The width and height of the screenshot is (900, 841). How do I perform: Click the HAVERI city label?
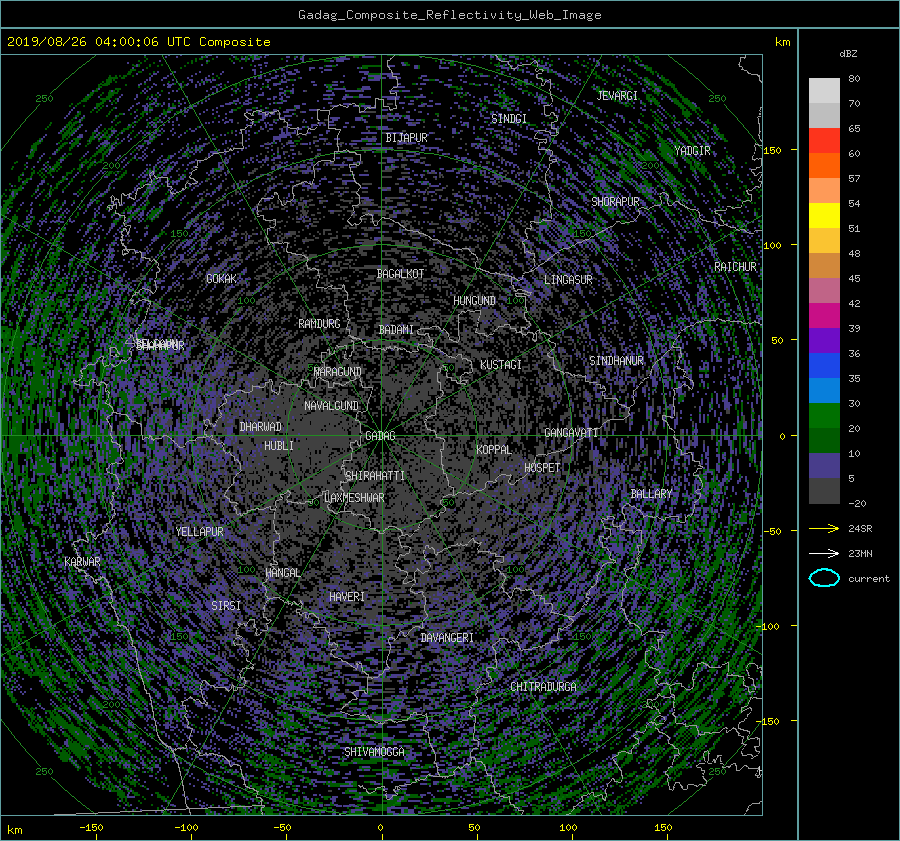click(x=347, y=597)
